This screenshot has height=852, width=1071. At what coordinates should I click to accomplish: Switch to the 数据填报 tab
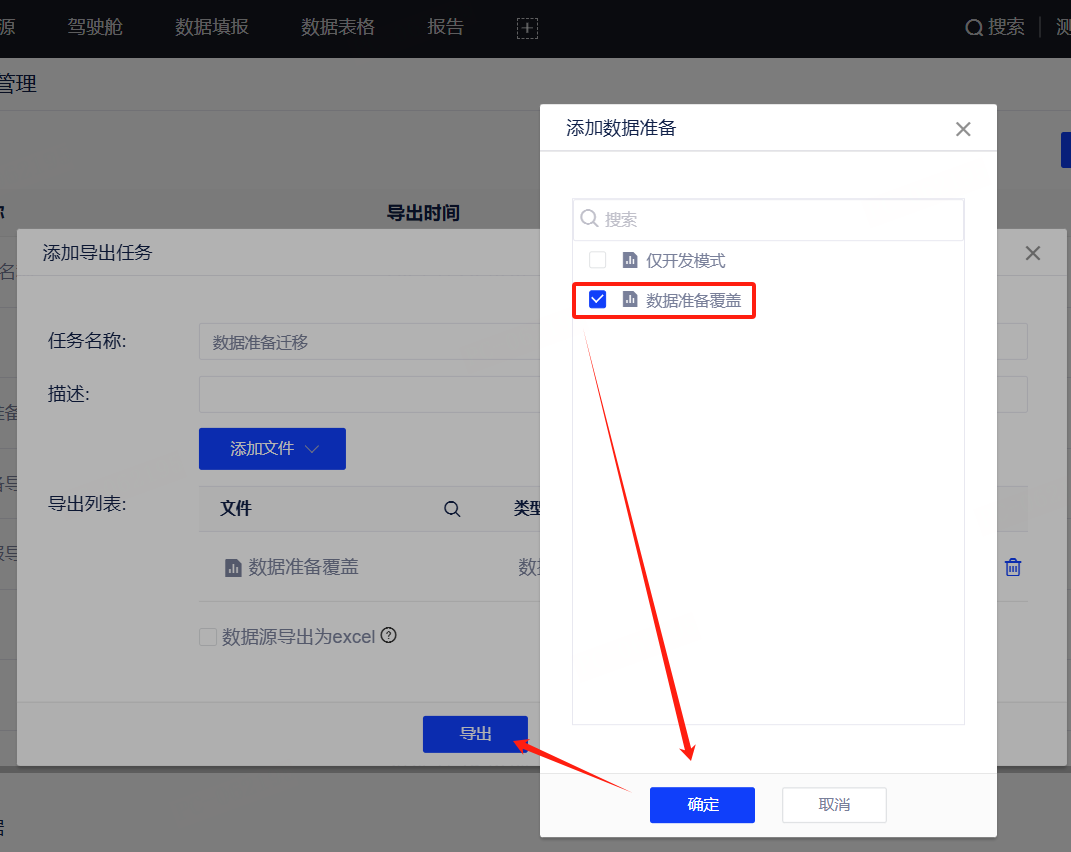coord(212,27)
